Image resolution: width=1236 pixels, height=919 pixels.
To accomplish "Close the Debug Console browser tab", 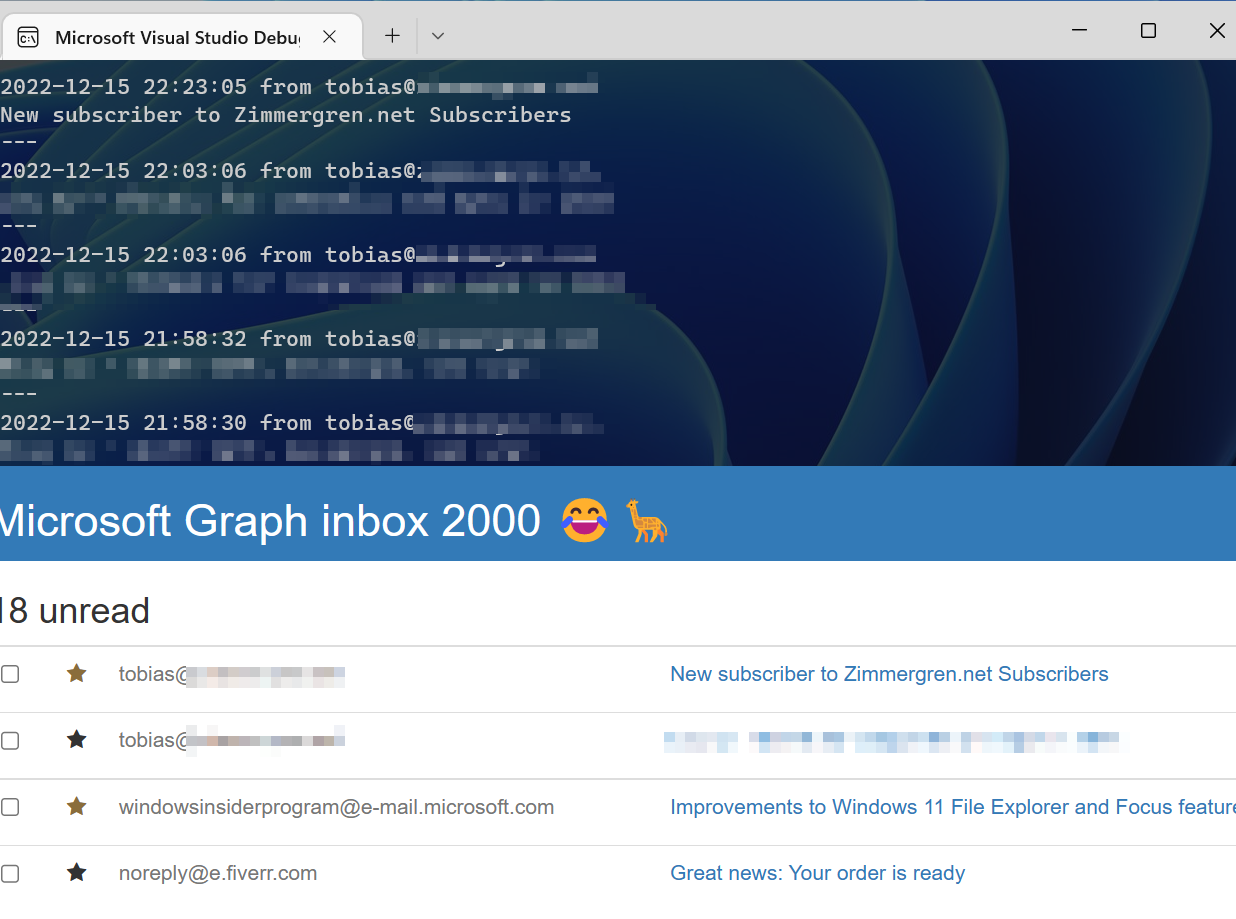I will [329, 36].
